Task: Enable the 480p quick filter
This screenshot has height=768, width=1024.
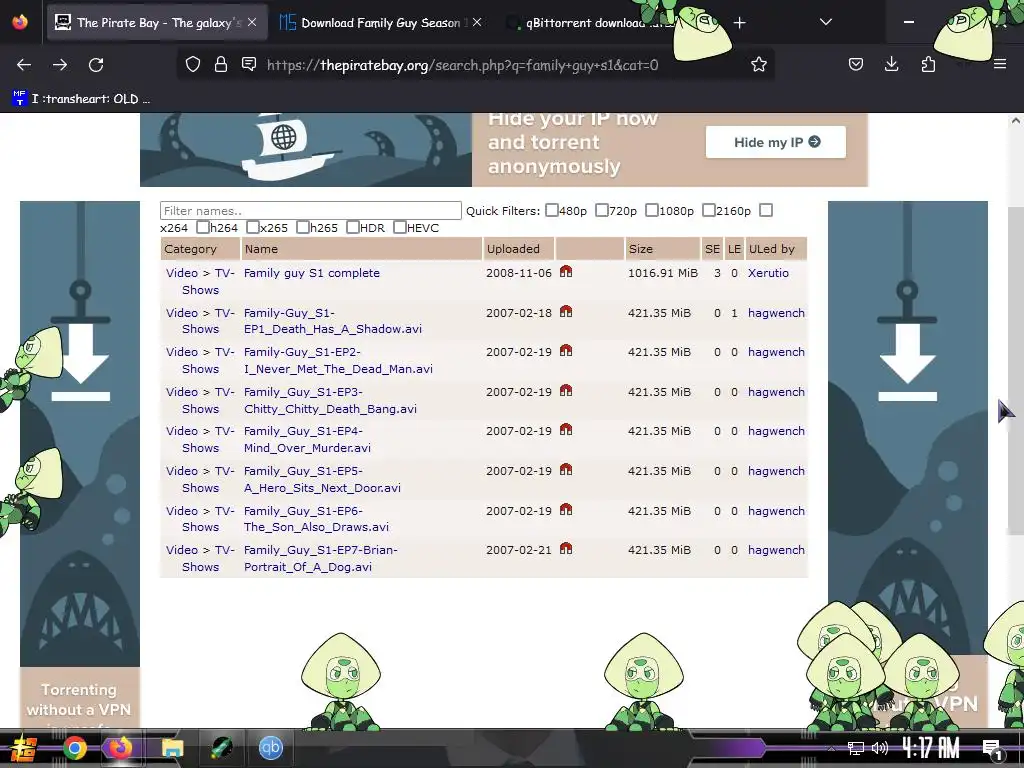Action: 552,210
